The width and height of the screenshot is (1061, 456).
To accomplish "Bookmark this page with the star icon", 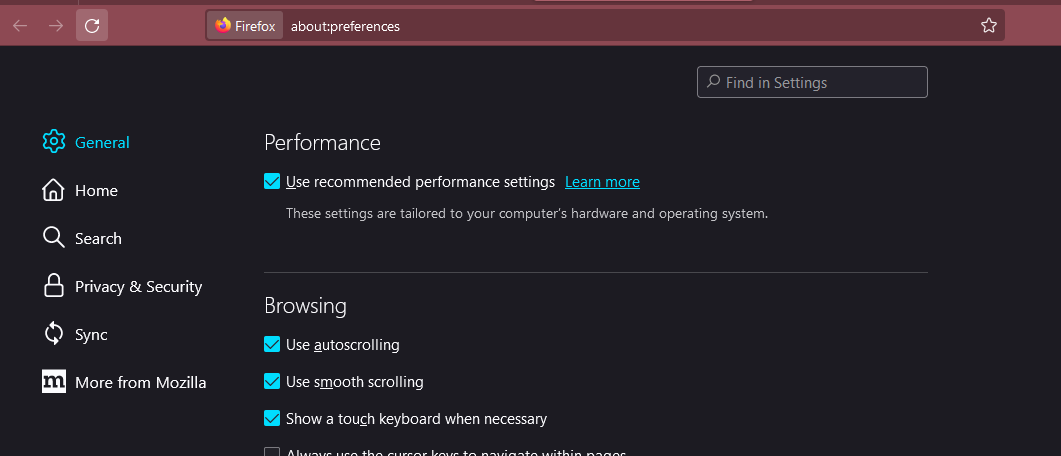I will point(989,26).
